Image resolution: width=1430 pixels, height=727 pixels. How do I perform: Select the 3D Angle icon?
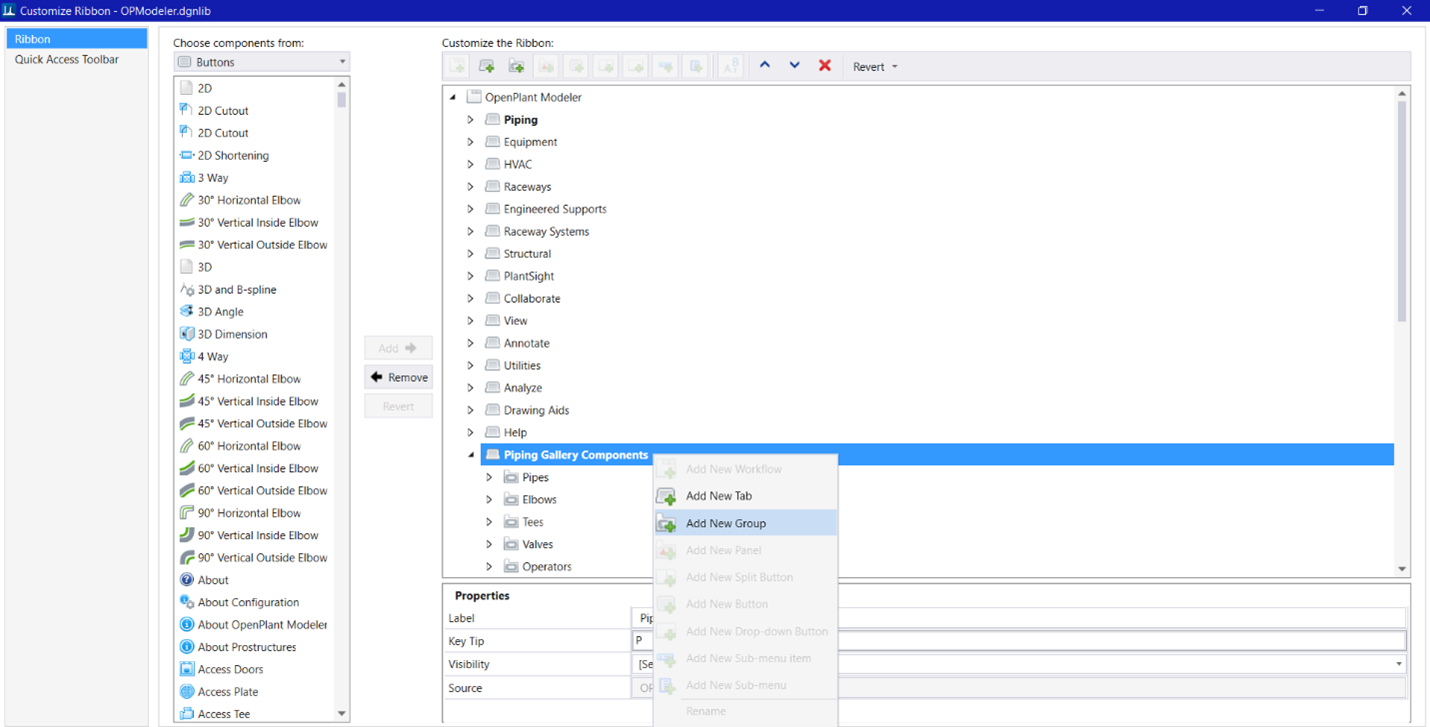pos(187,312)
